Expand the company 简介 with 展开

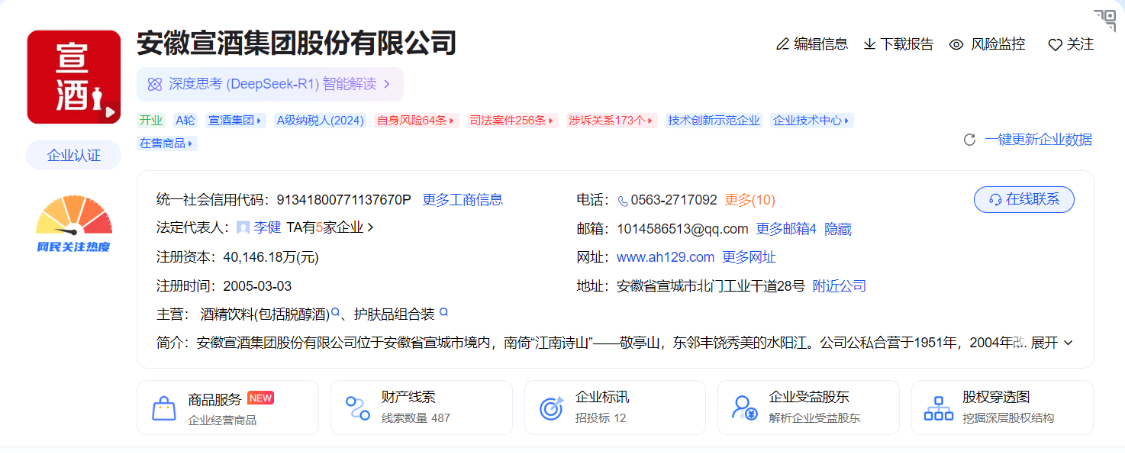click(1051, 342)
